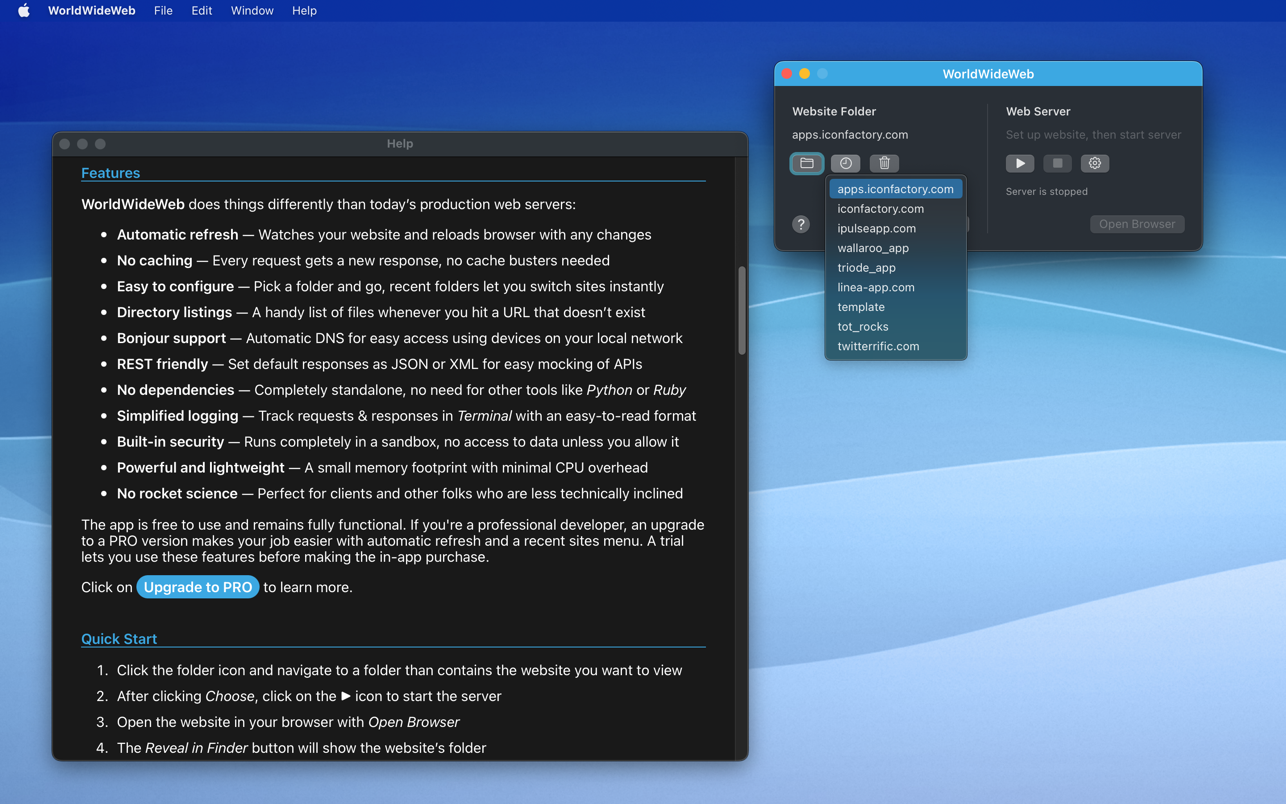Viewport: 1286px width, 804px height.
Task: Click Quick Start step about Open Browser
Action: 288,723
